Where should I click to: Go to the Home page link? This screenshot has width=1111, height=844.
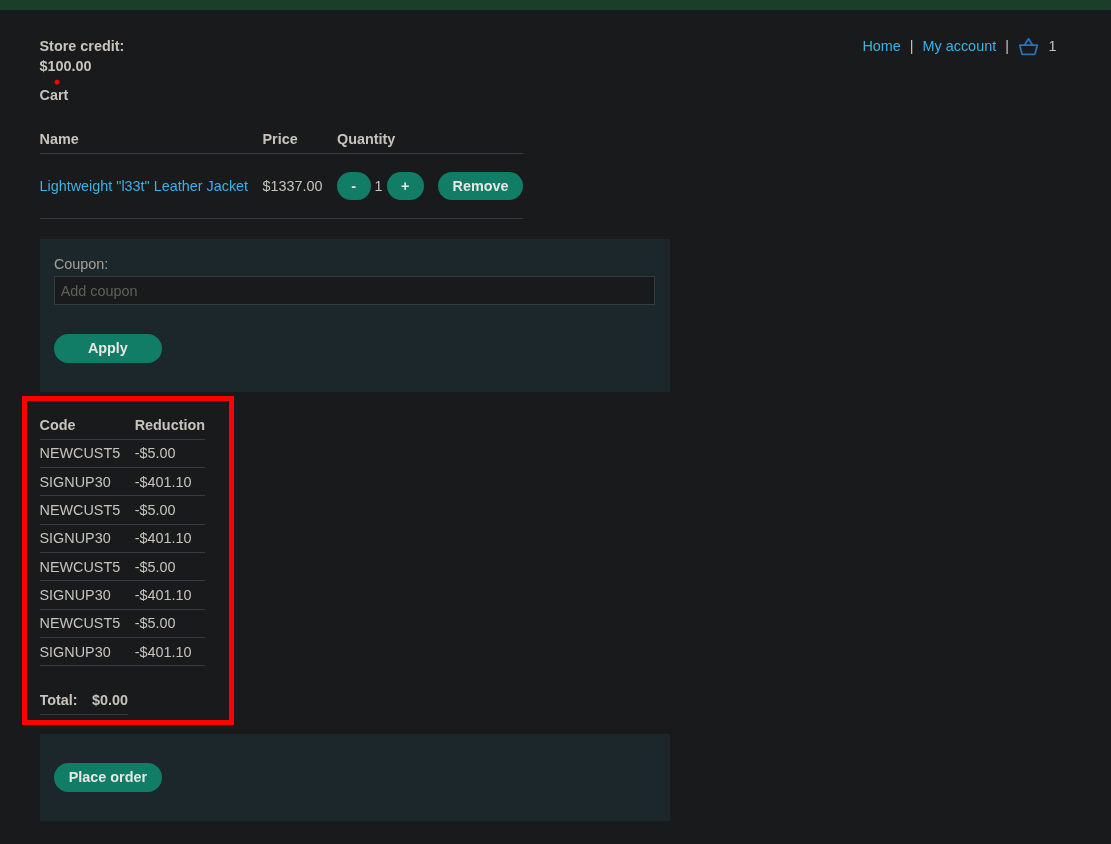tap(881, 46)
